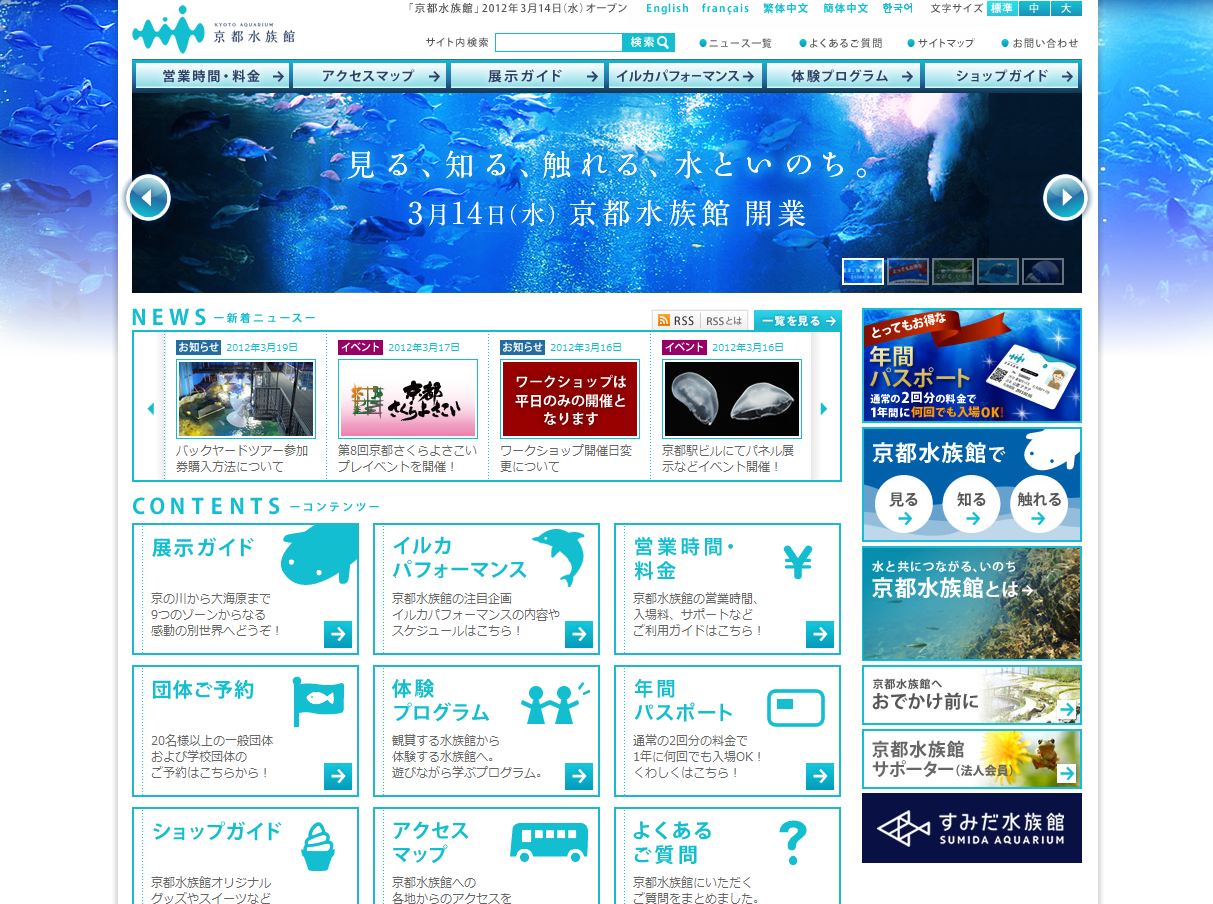Open おでかけ前に sidebar banner
Screen dimensions: 1213x904
972,695
